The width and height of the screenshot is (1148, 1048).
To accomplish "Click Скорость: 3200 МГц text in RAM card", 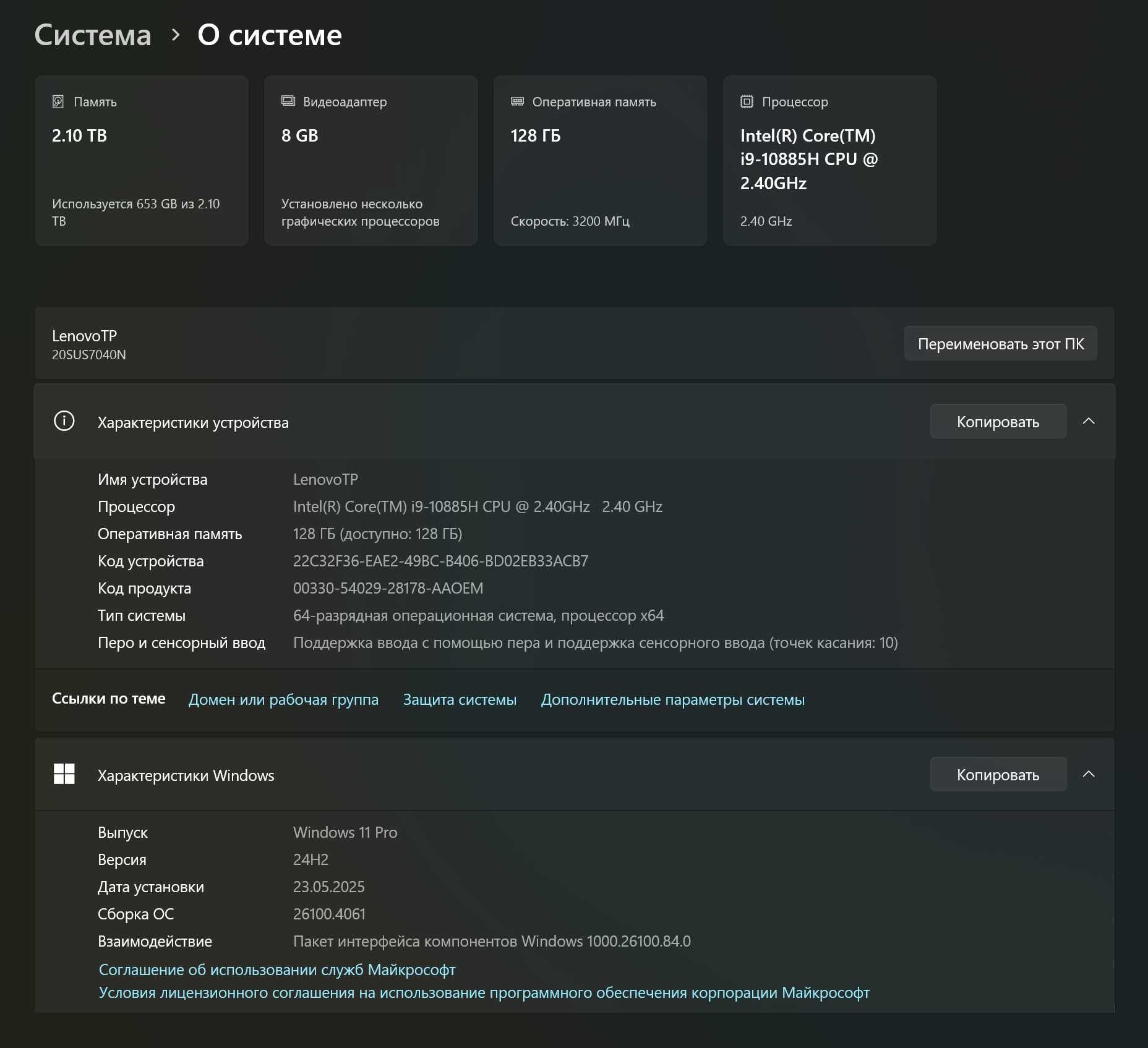I will (570, 221).
